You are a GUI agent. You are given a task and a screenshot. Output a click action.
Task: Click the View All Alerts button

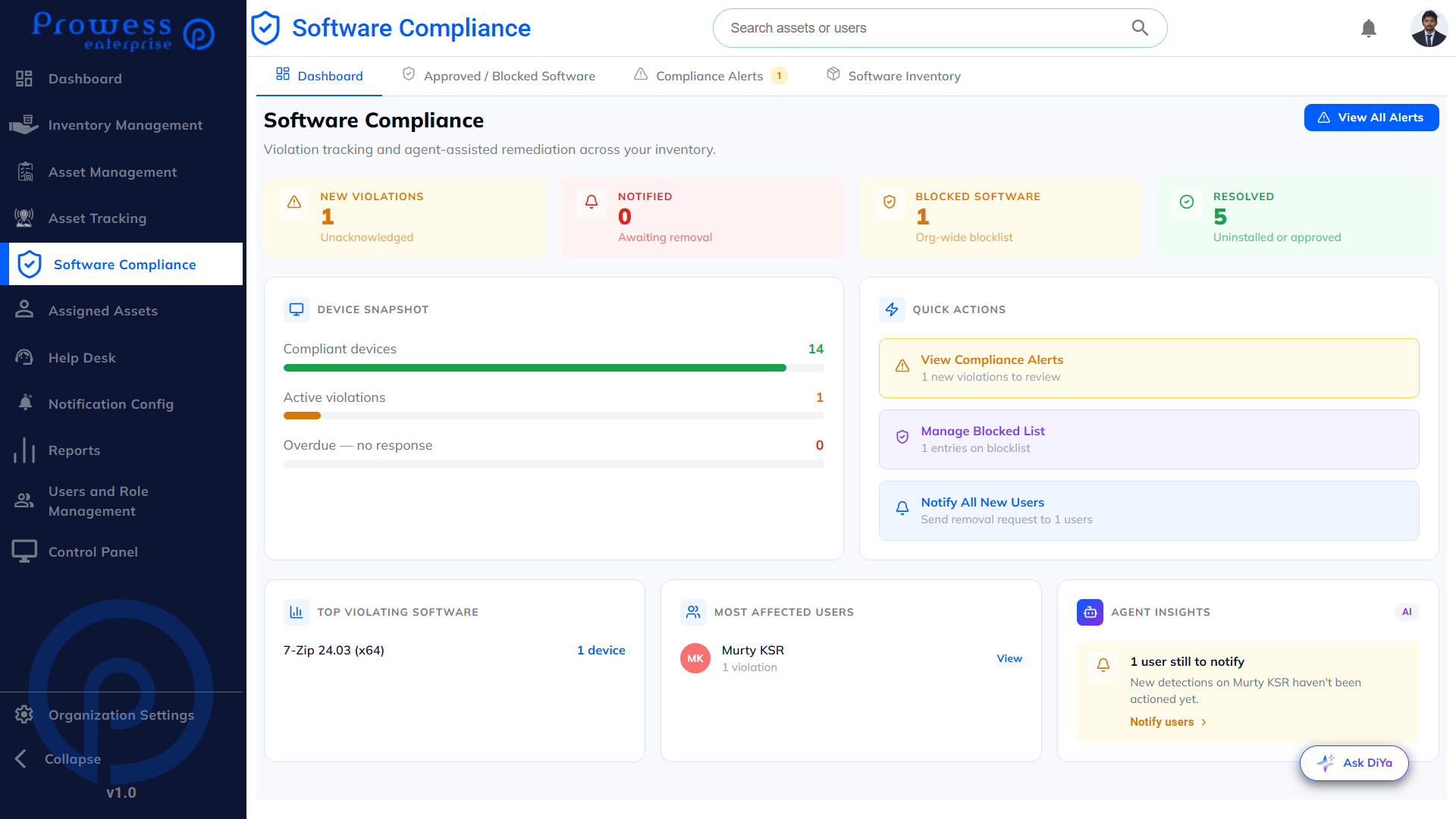coord(1371,118)
